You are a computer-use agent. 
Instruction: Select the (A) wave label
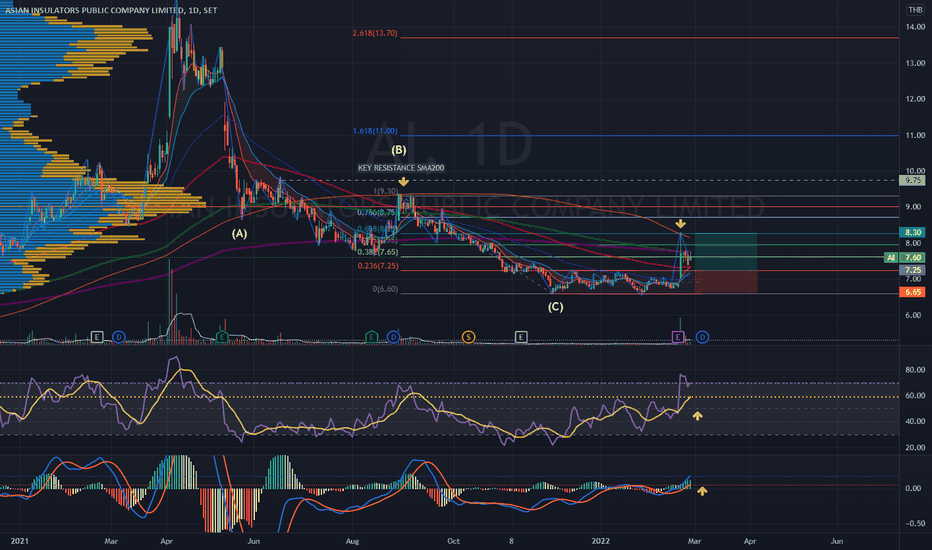(x=239, y=234)
